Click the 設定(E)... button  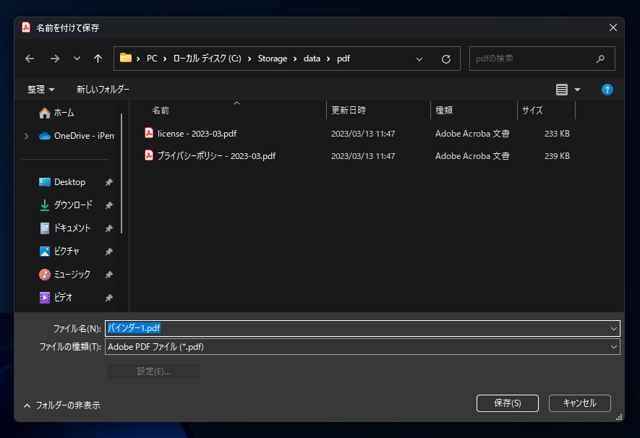pyautogui.click(x=153, y=371)
